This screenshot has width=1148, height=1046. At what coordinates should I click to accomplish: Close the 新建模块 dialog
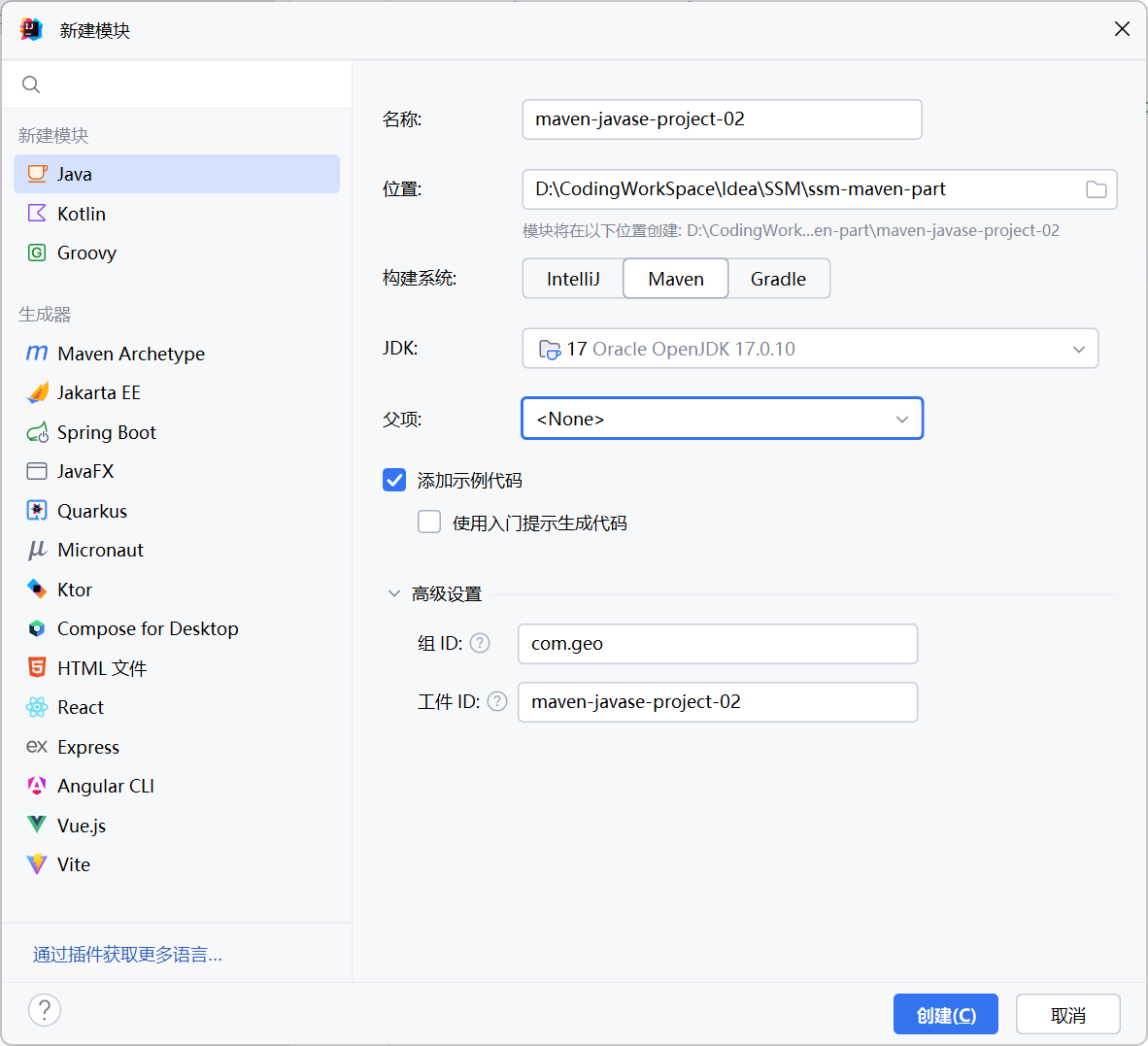tap(1122, 29)
